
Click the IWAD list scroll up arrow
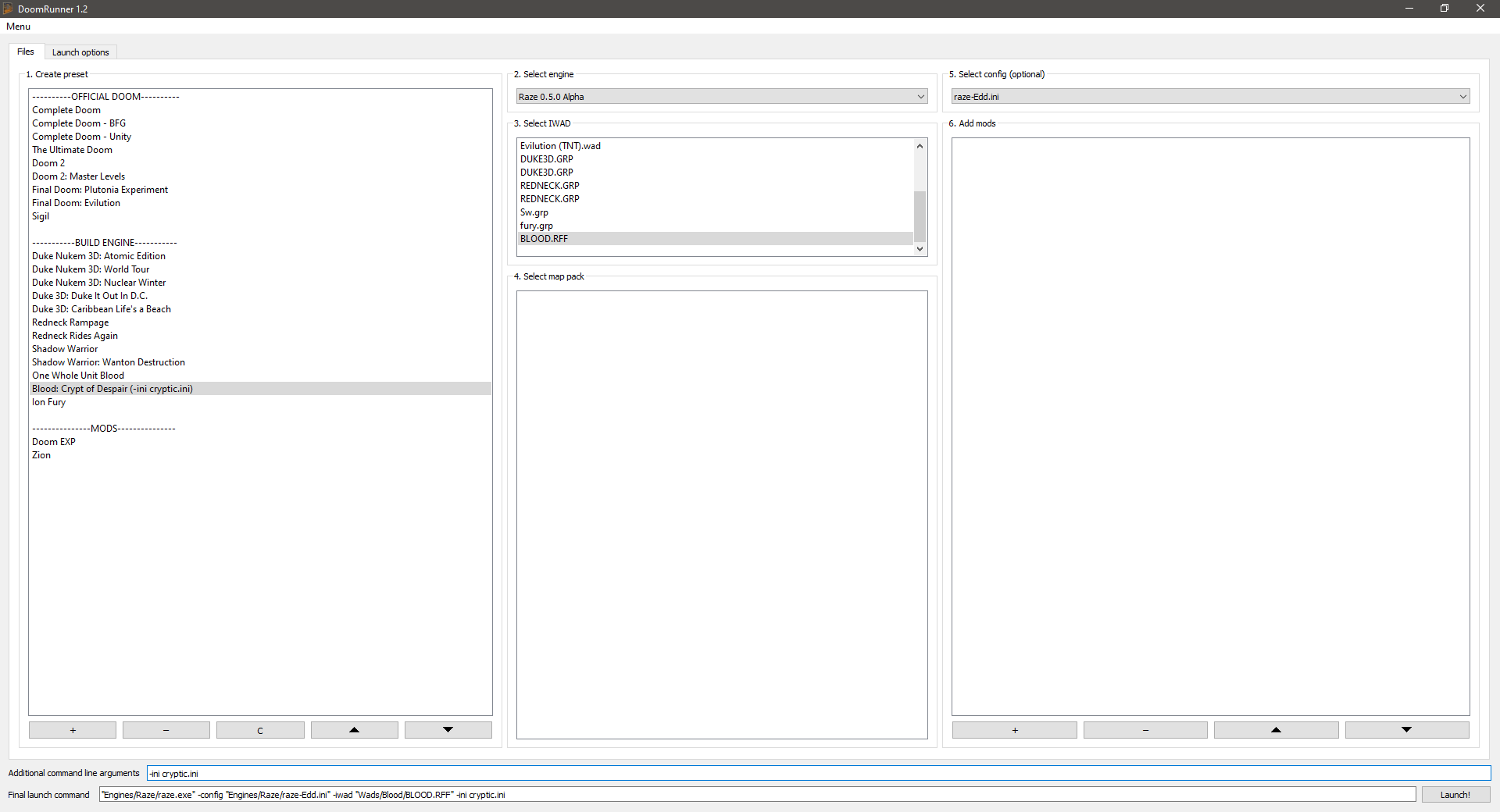[x=920, y=146]
